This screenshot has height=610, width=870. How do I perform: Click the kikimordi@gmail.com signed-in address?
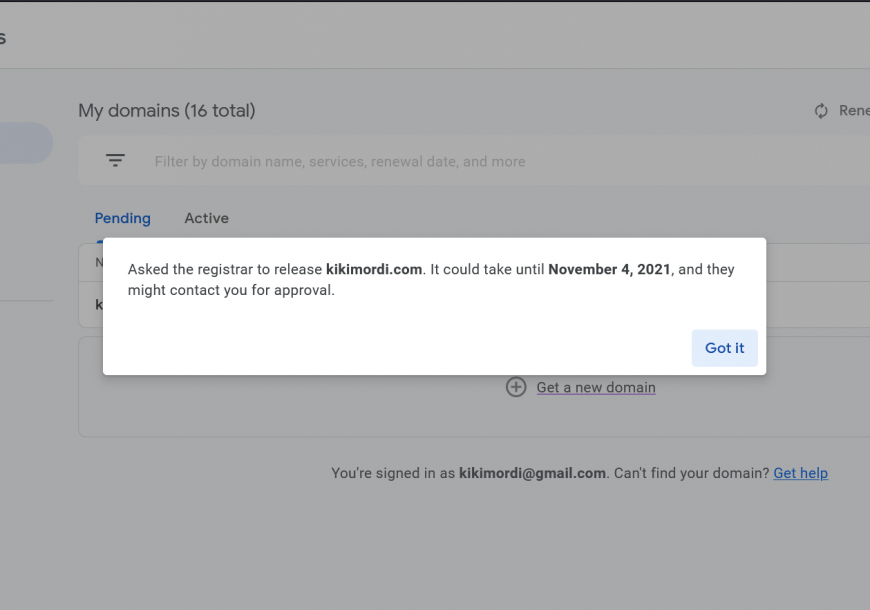point(532,473)
